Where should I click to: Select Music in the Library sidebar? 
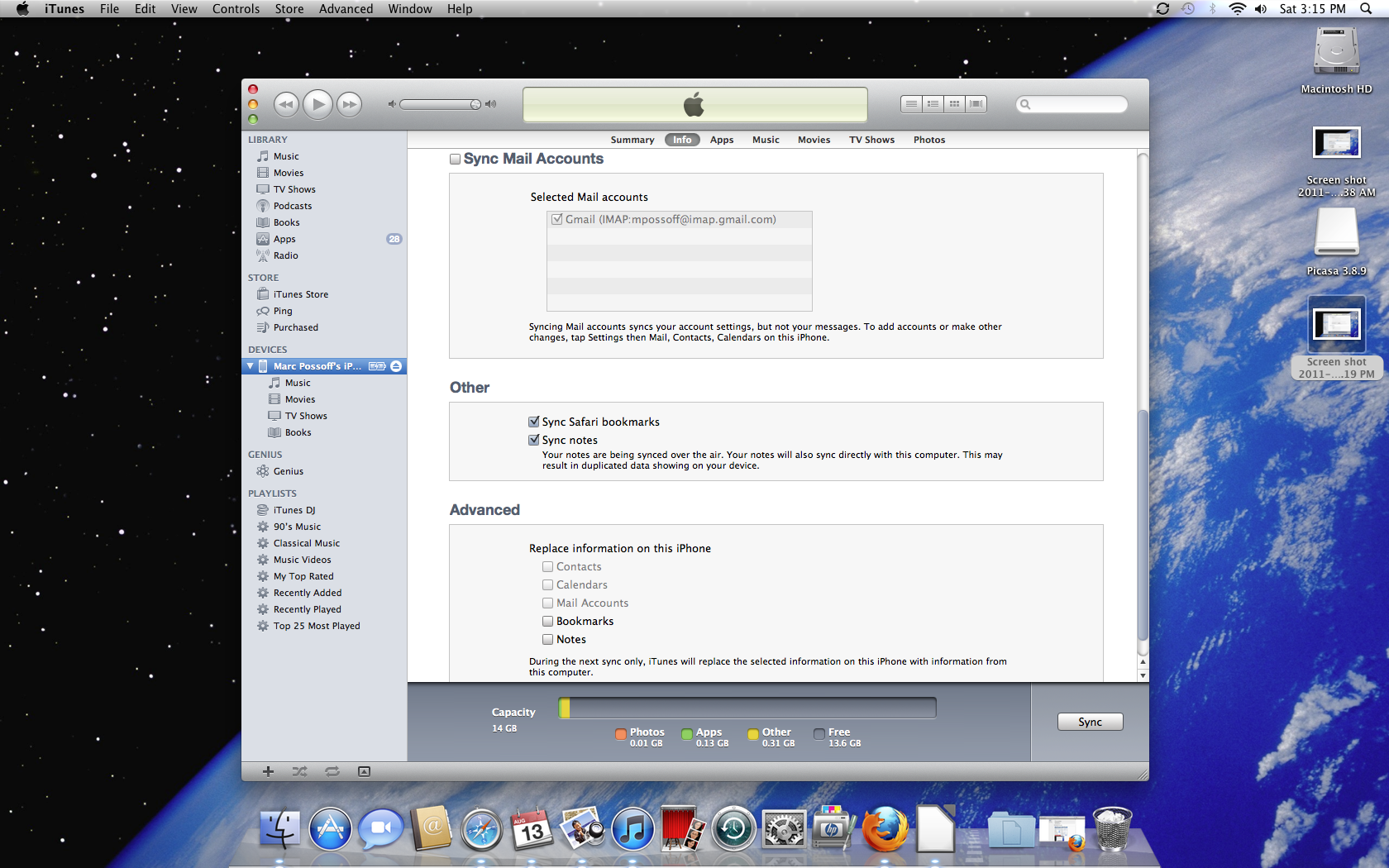pos(286,156)
